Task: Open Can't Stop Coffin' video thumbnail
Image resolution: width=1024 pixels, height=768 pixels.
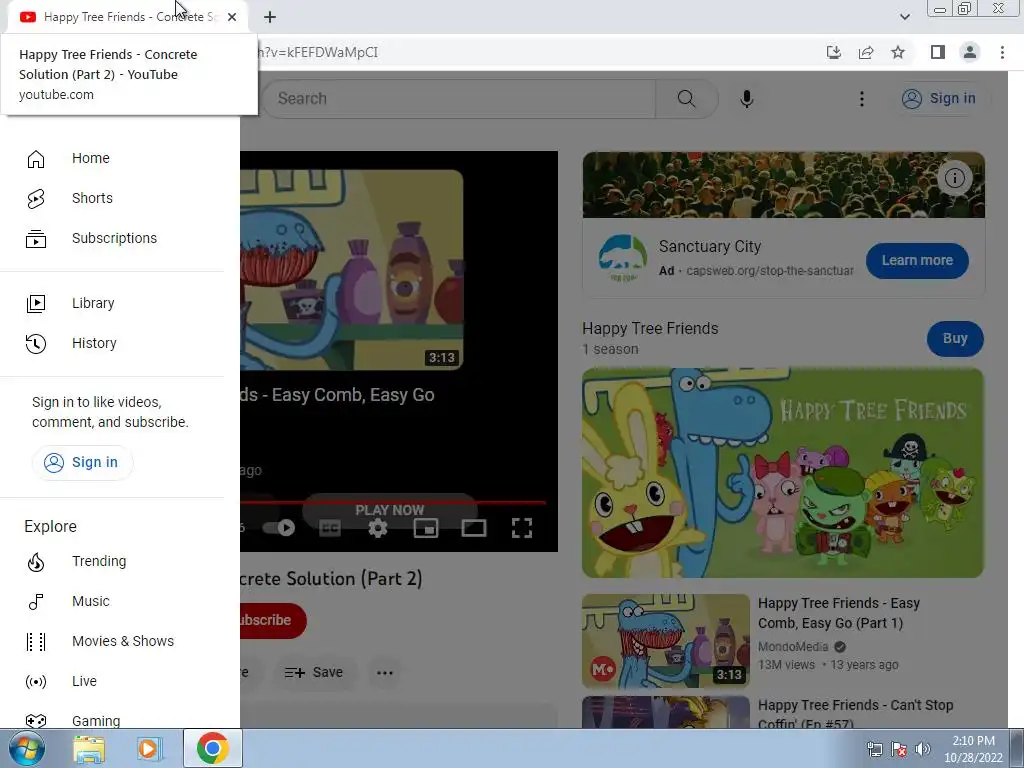Action: [666, 712]
